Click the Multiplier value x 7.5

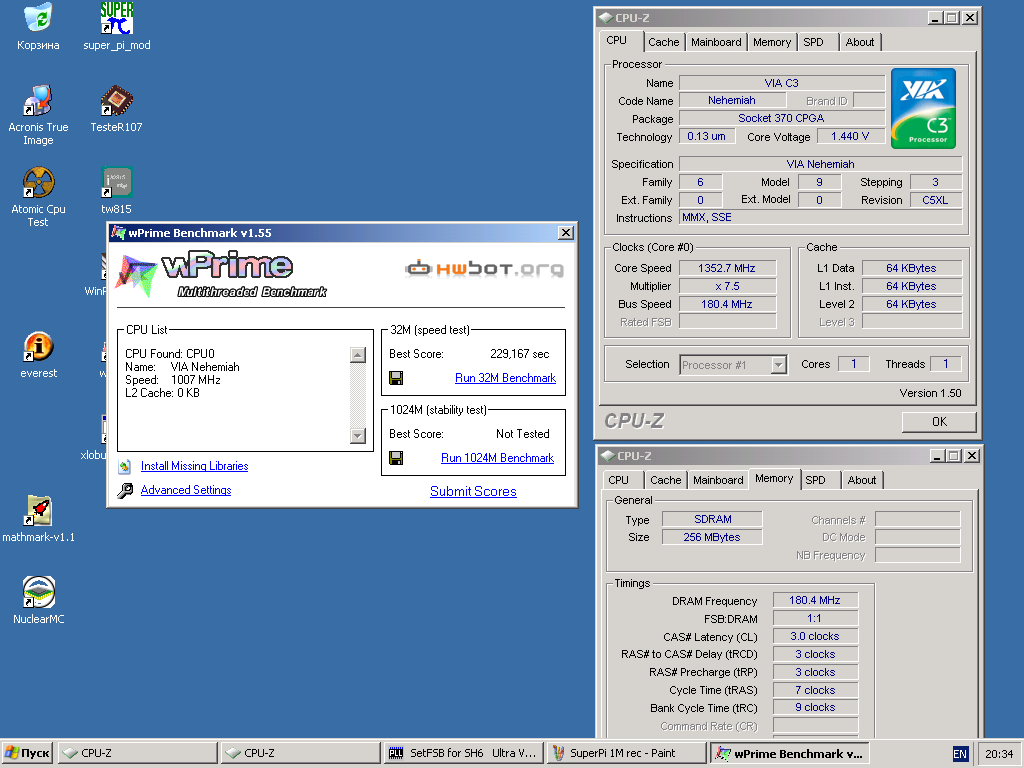click(727, 286)
